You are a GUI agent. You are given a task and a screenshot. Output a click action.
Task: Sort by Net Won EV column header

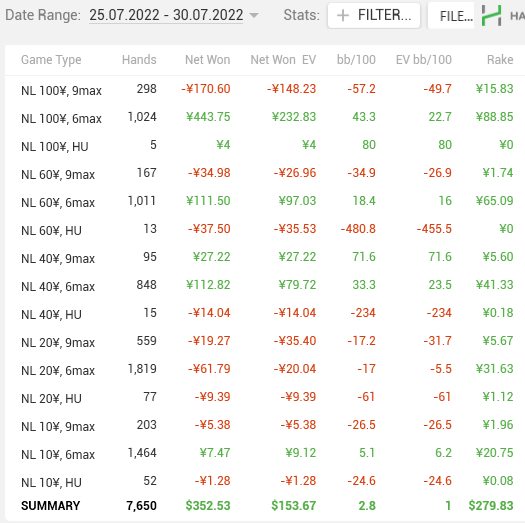tap(283, 60)
